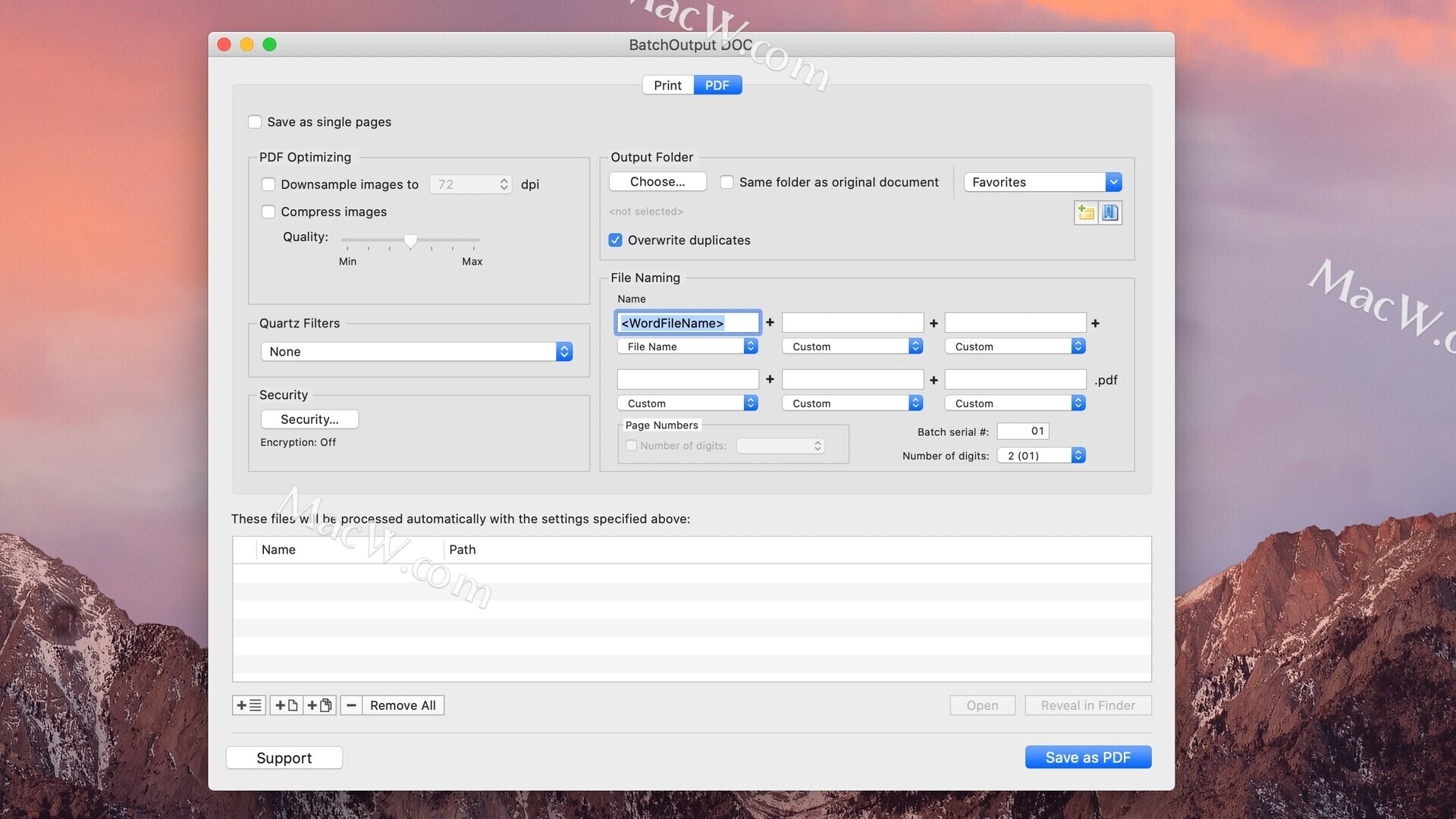
Task: Click the Quality slider thumb
Action: click(410, 241)
